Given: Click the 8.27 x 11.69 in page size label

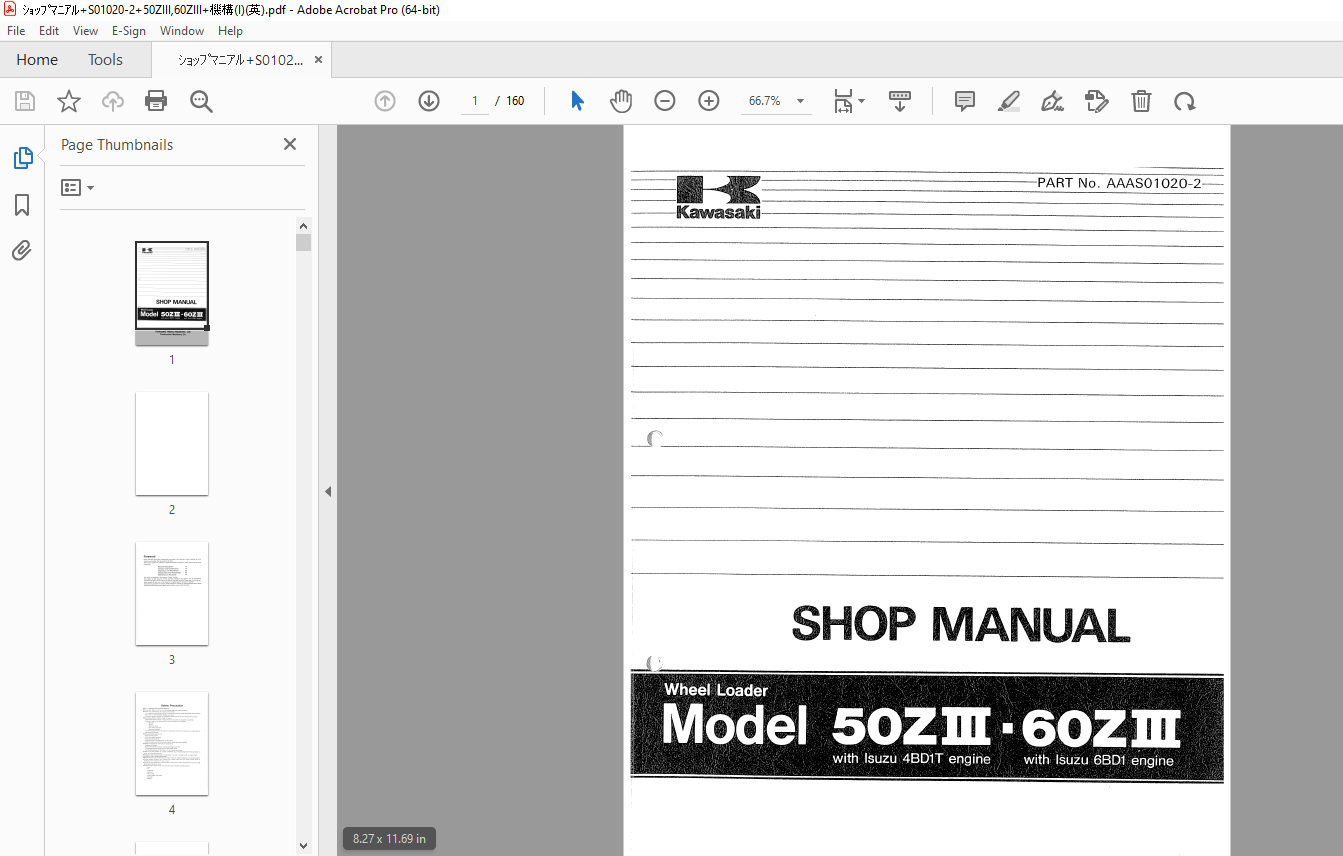Looking at the screenshot, I should (387, 839).
